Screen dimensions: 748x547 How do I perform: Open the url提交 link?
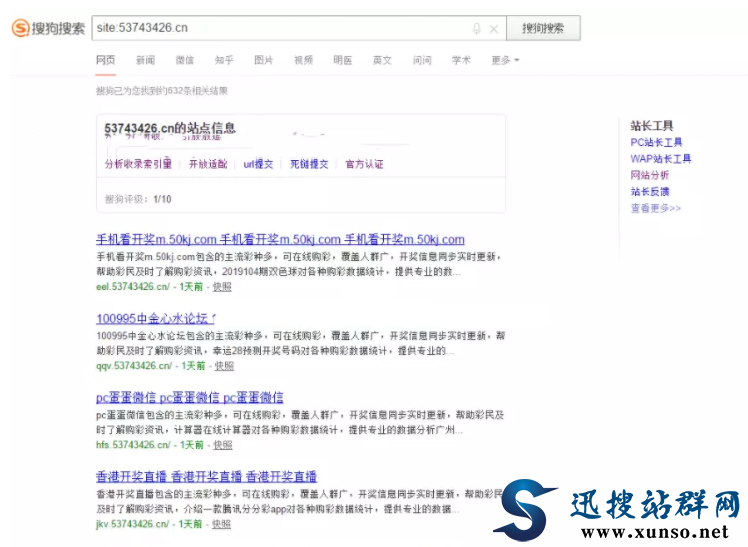click(x=258, y=164)
